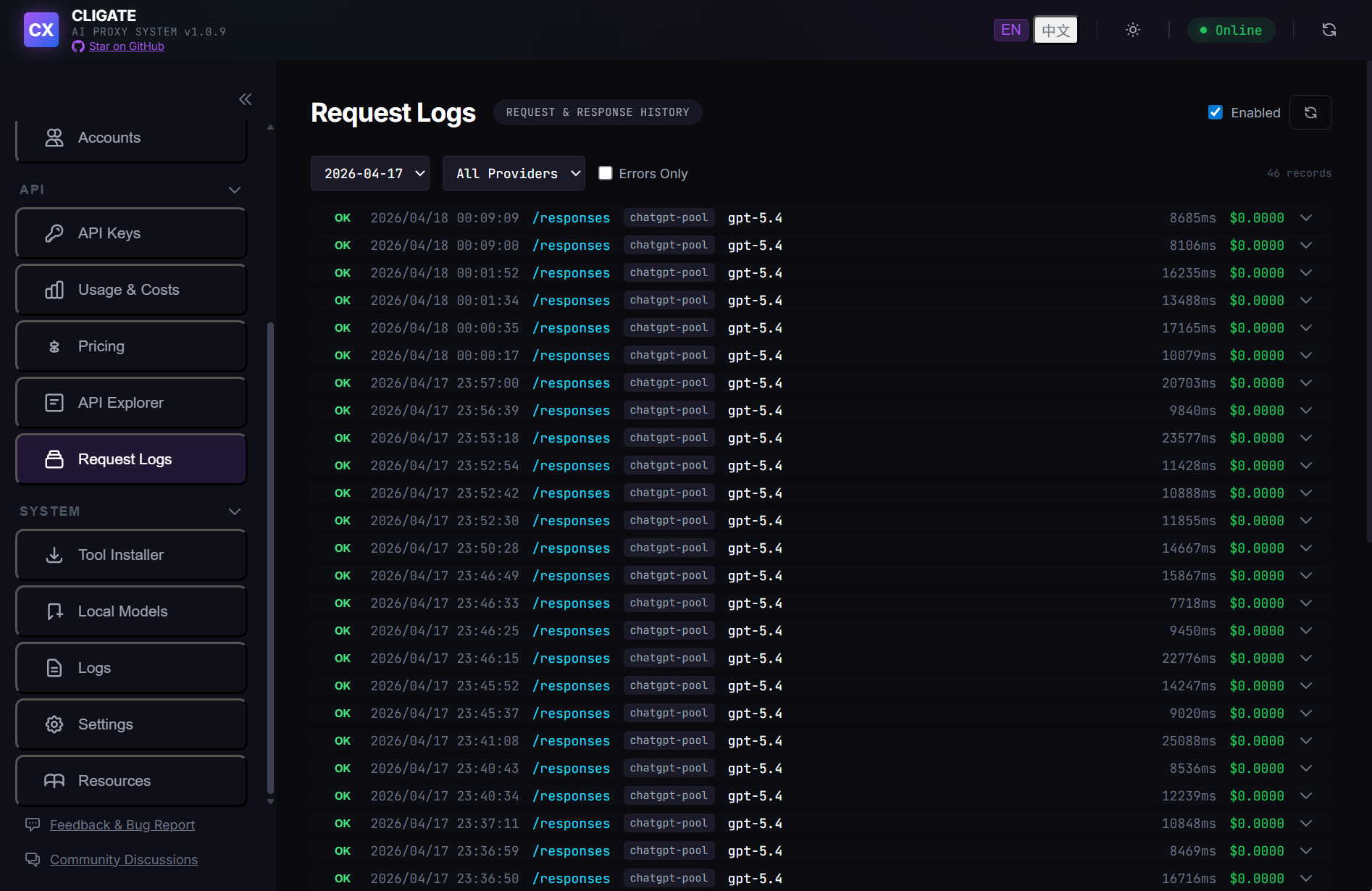
Task: Click the Local Models icon
Action: click(54, 611)
